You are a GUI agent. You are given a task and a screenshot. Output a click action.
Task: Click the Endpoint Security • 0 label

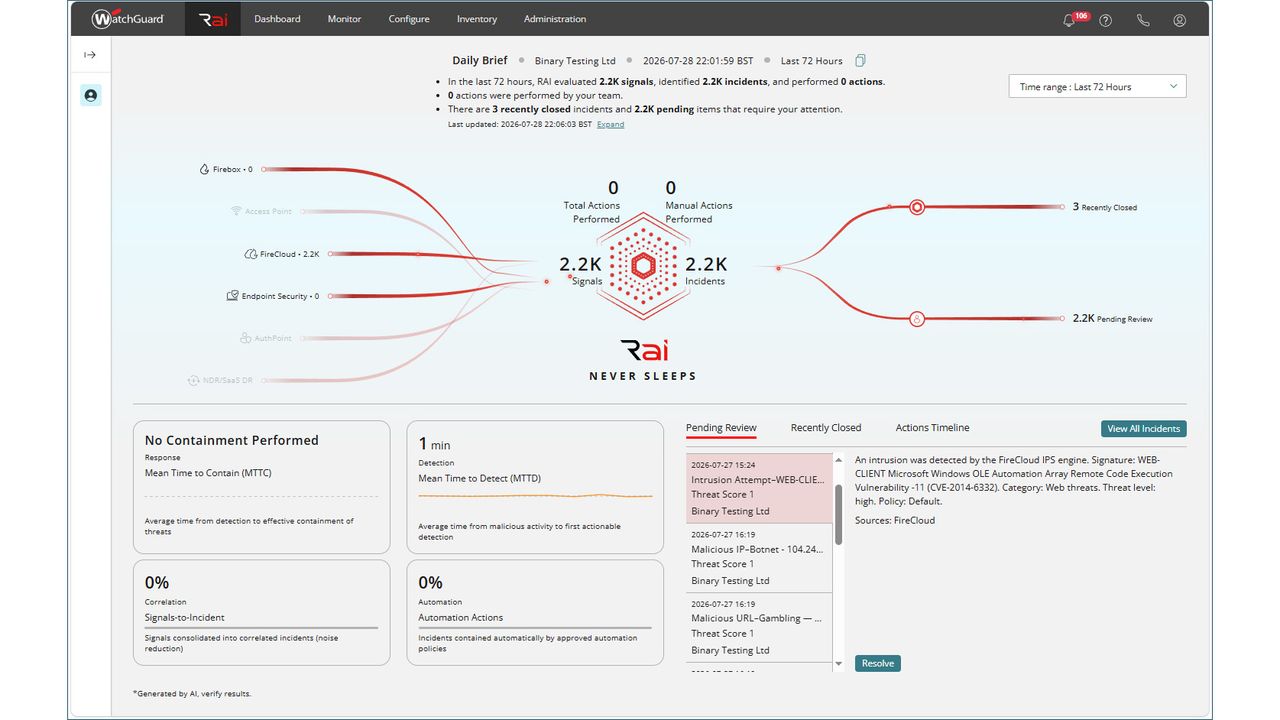281,296
